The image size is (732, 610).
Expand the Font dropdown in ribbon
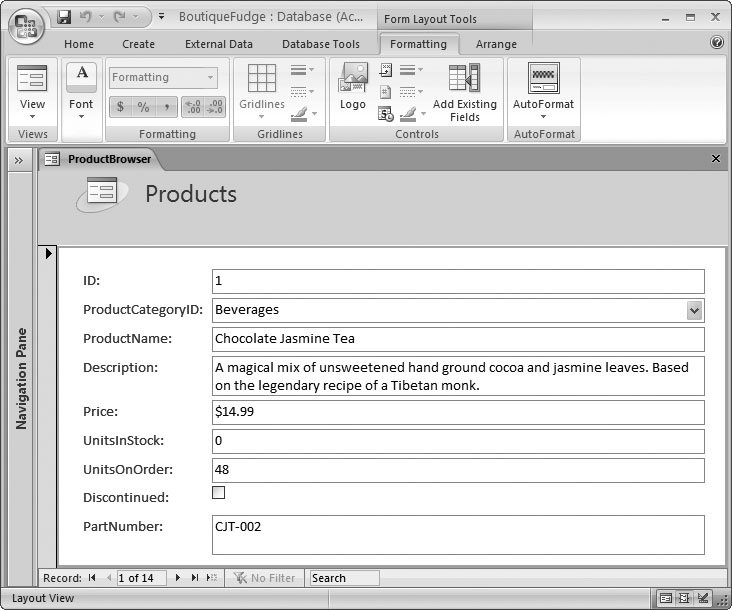click(x=81, y=116)
